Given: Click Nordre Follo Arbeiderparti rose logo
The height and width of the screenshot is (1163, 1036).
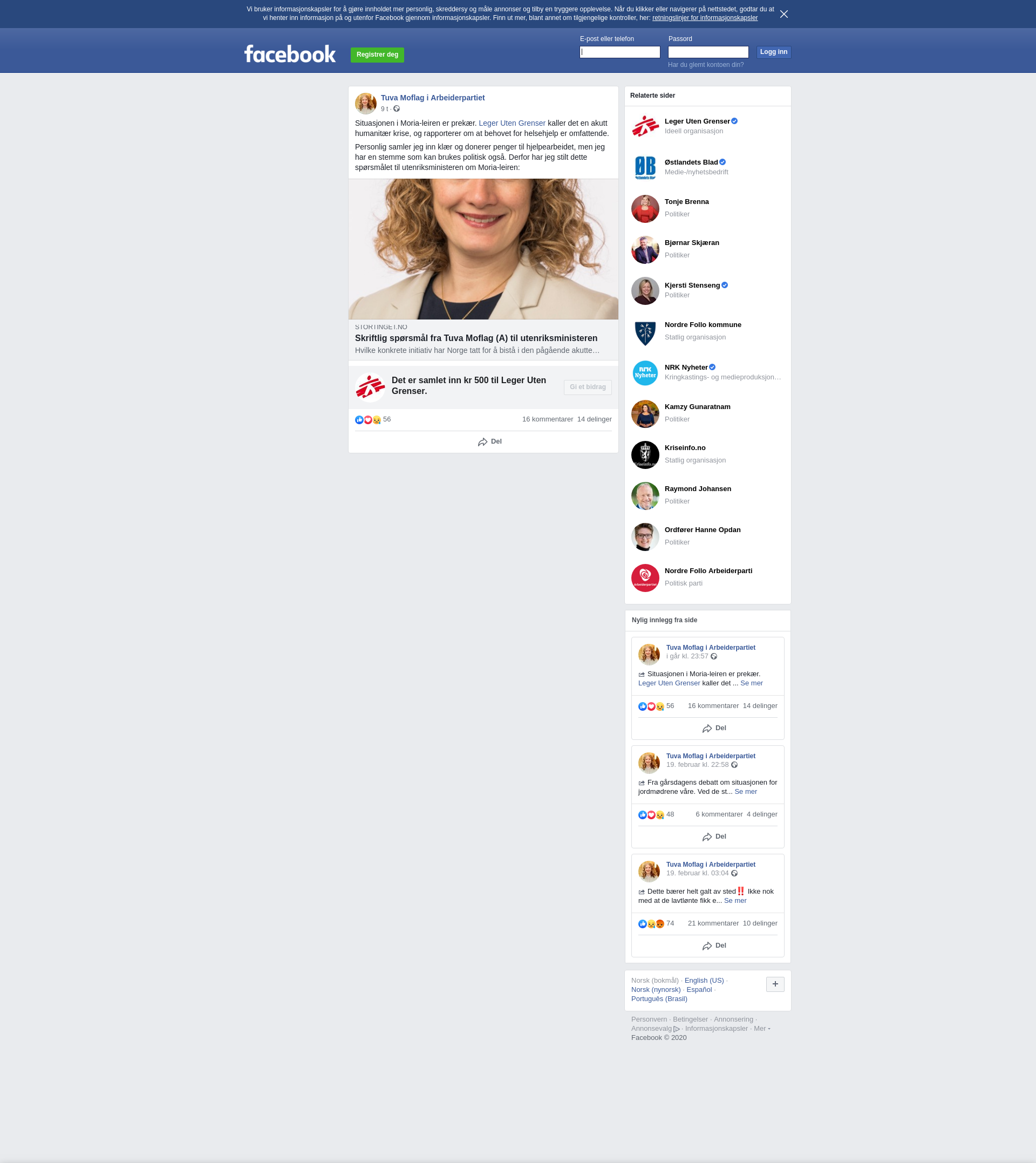Looking at the screenshot, I should (645, 578).
